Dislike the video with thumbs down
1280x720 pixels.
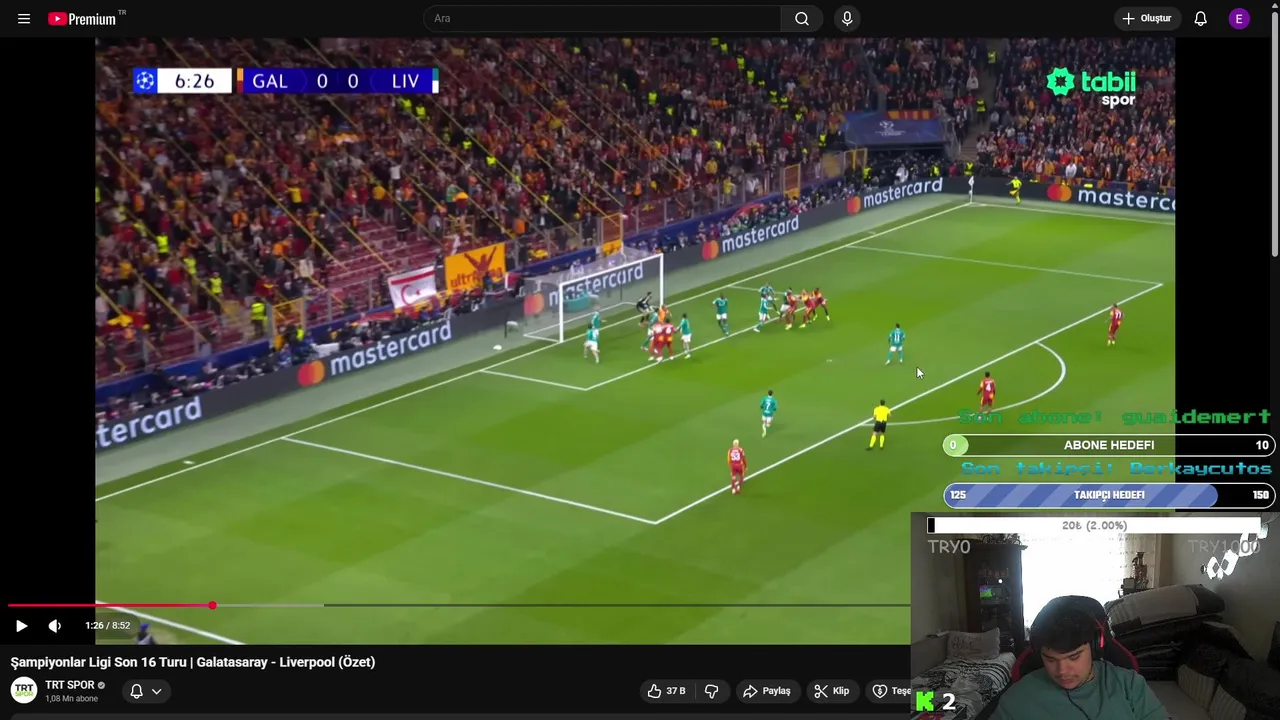point(712,691)
